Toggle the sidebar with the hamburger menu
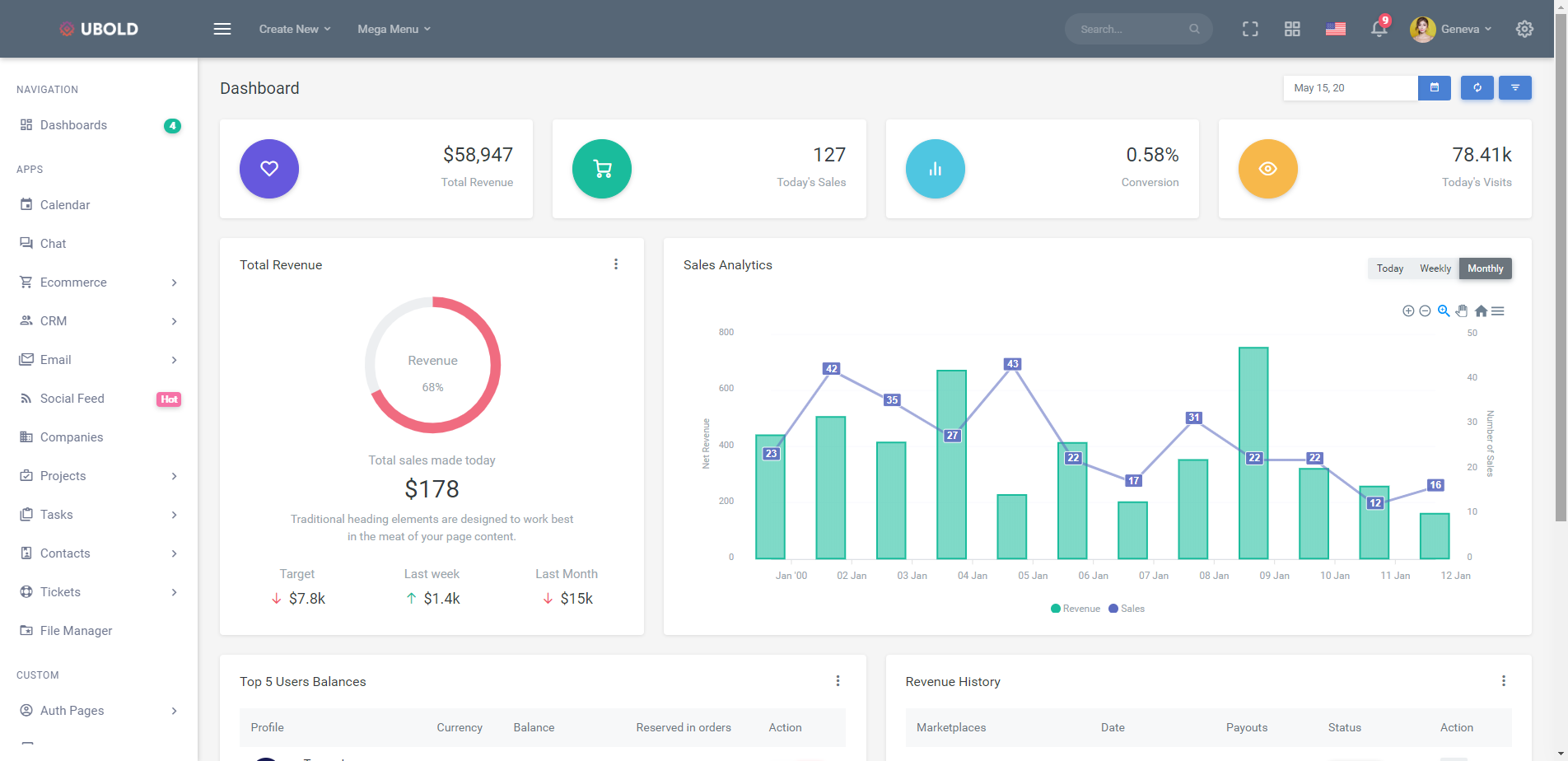Image resolution: width=1568 pixels, height=761 pixels. point(222,28)
